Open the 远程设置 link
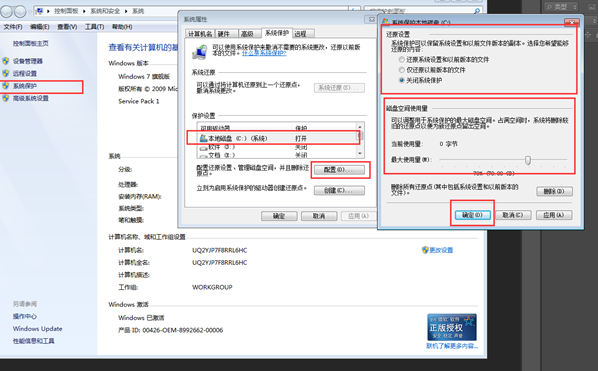 (25, 73)
